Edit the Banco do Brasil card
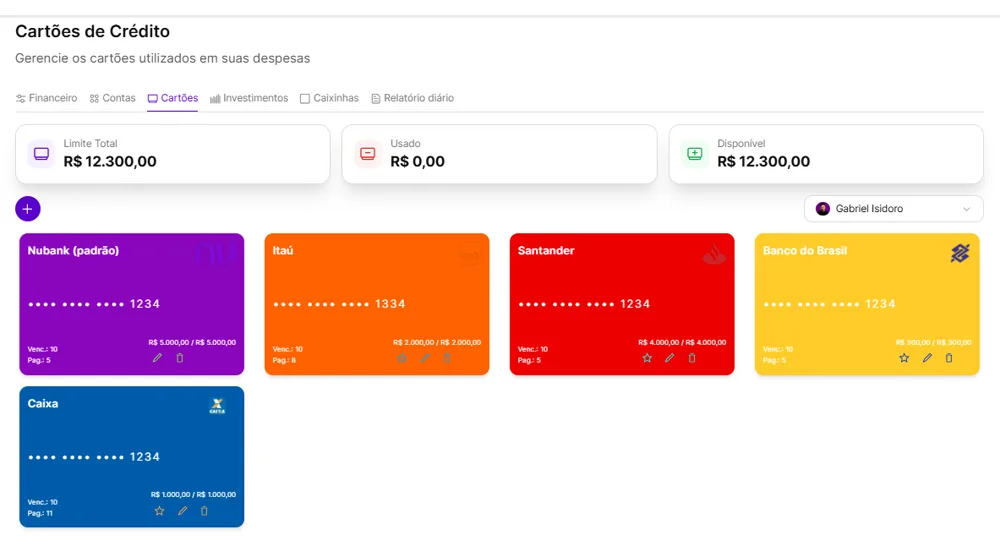 point(927,358)
